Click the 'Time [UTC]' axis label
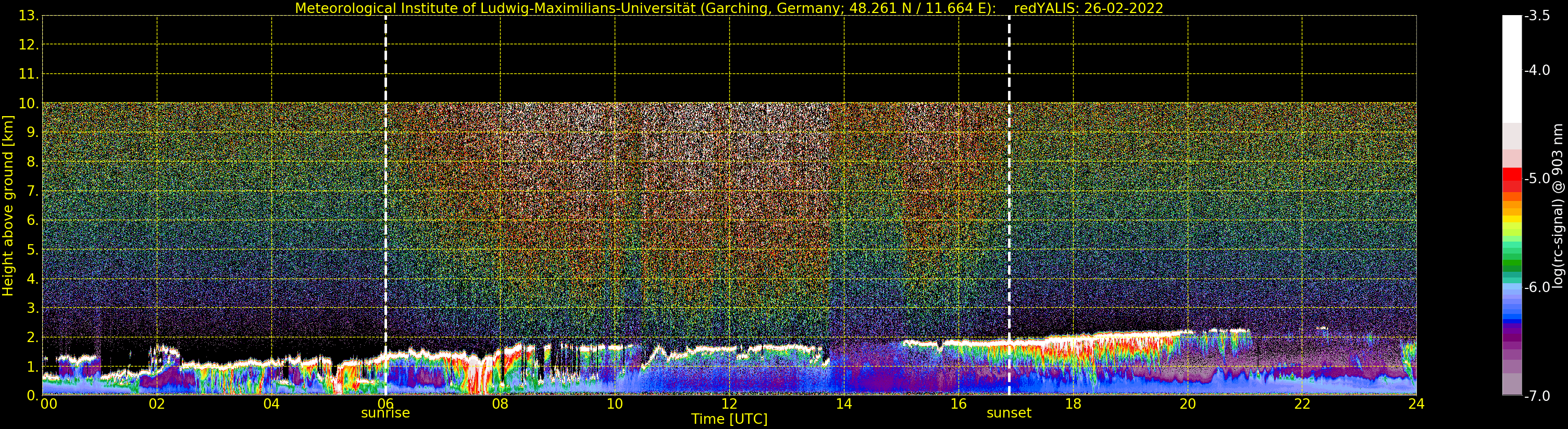 tap(729, 419)
